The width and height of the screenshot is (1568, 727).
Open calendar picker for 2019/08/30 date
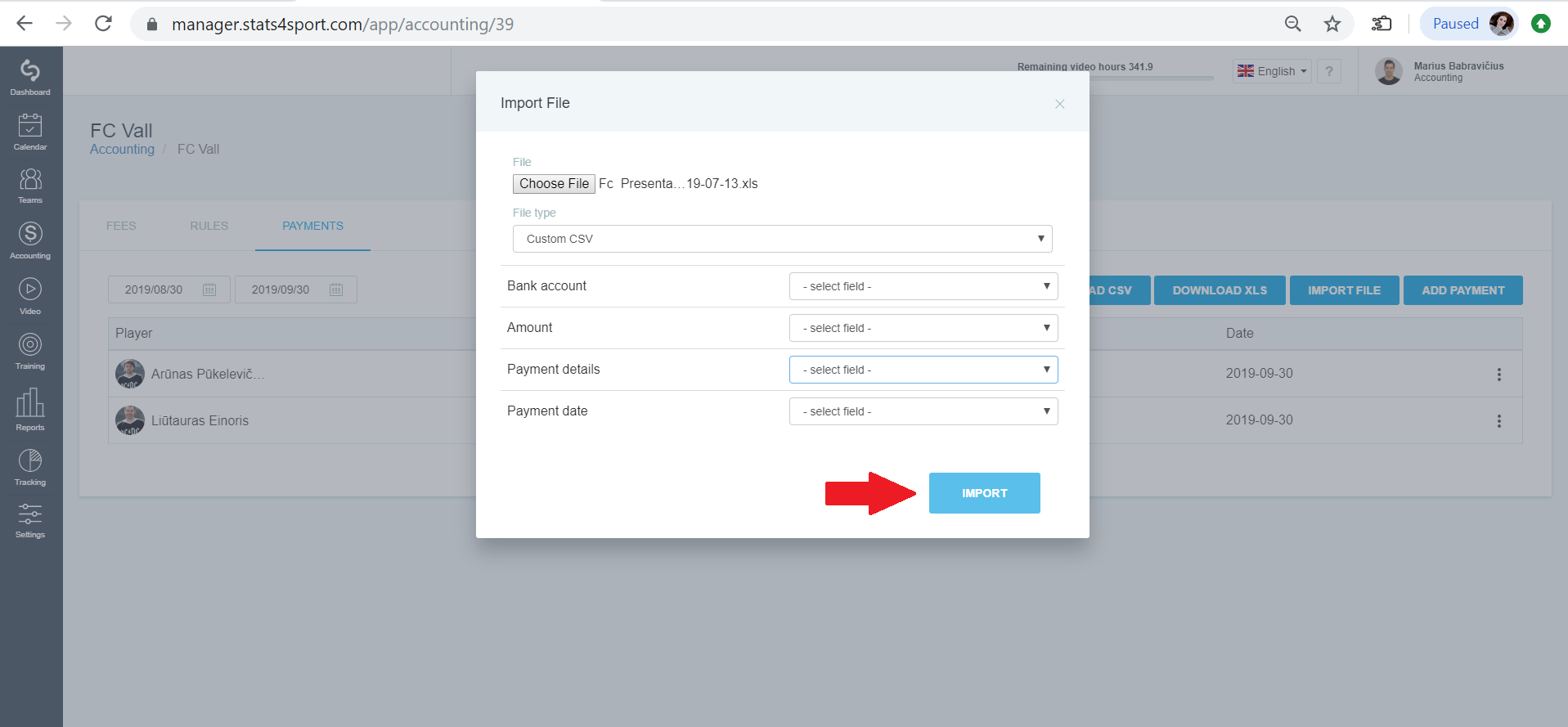coord(209,289)
